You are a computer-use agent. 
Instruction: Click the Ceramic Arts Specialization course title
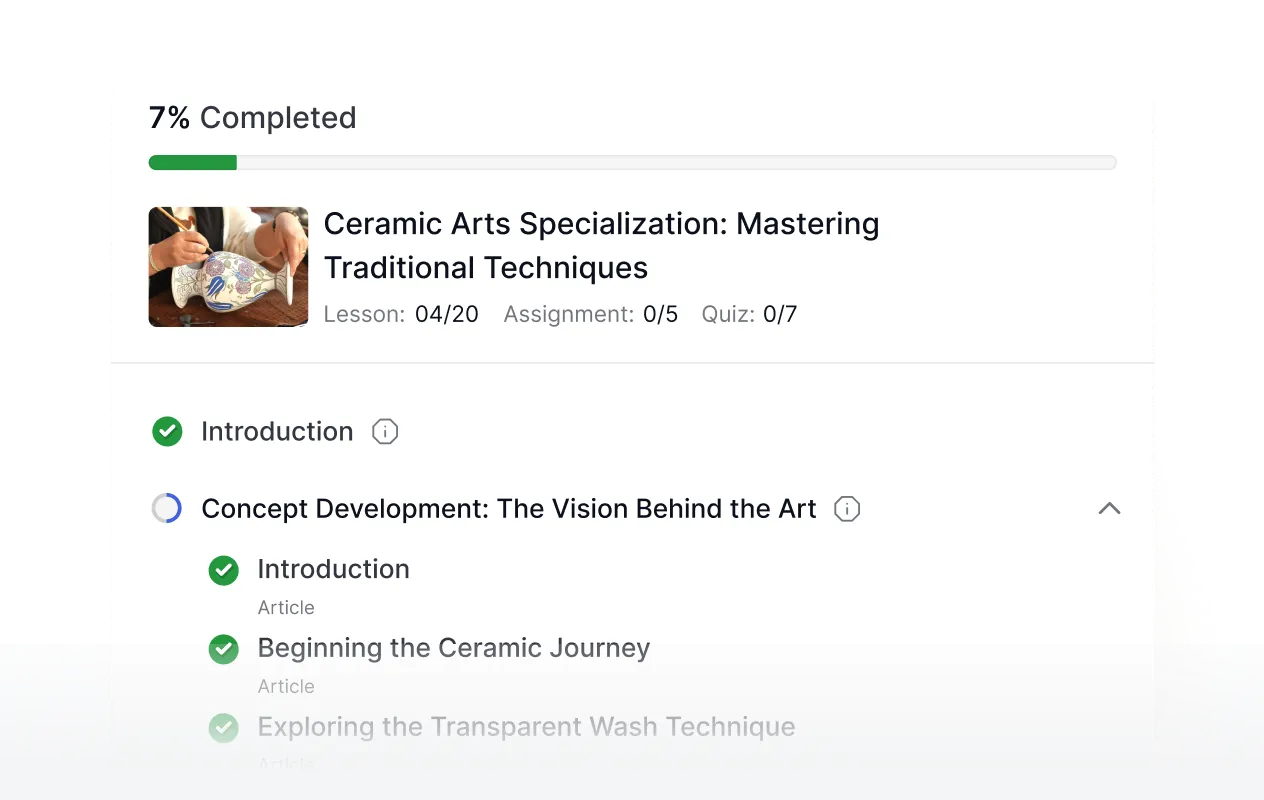(601, 246)
